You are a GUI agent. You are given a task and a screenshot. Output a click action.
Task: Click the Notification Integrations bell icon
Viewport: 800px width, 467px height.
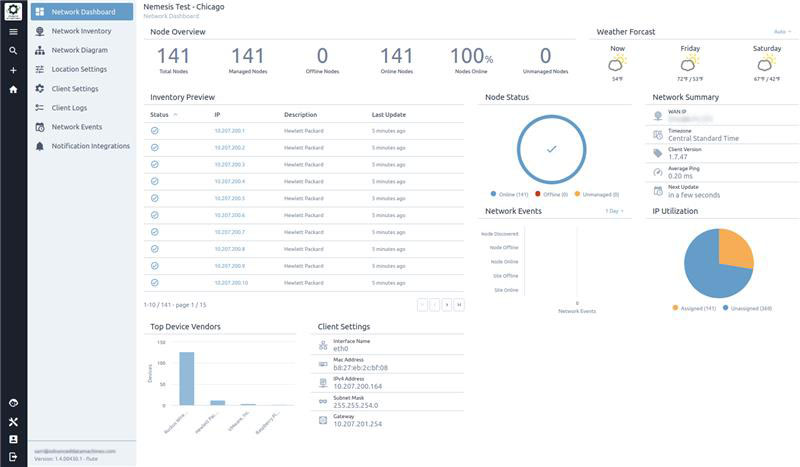40,146
